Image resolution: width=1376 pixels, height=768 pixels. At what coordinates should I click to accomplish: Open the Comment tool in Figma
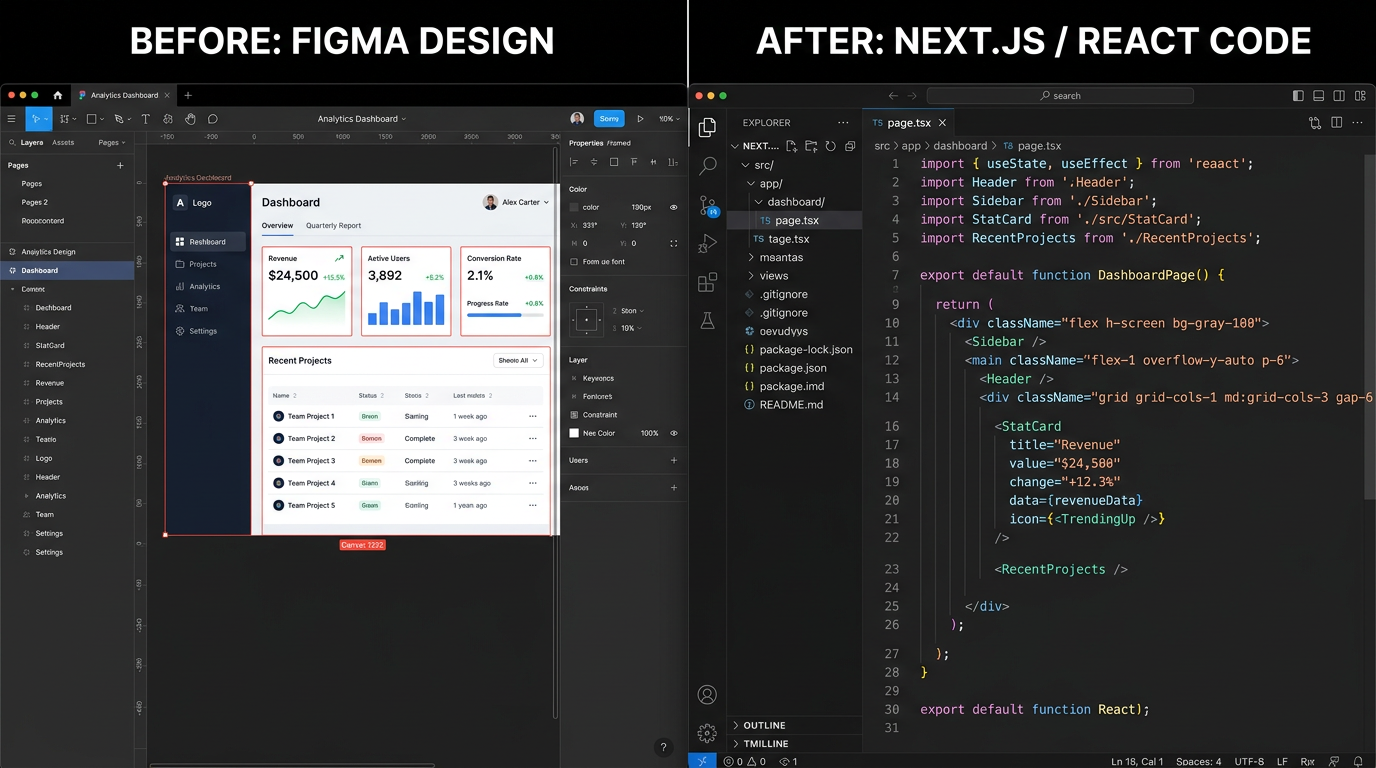212,119
